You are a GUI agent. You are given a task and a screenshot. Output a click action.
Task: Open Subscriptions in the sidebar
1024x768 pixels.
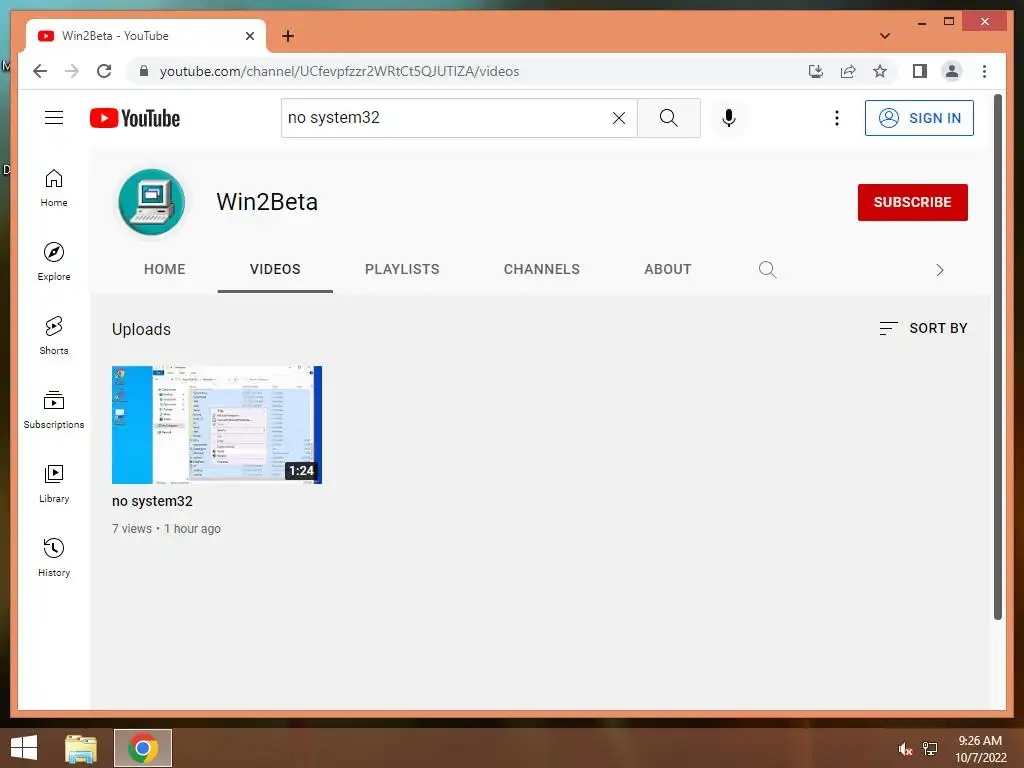(54, 409)
